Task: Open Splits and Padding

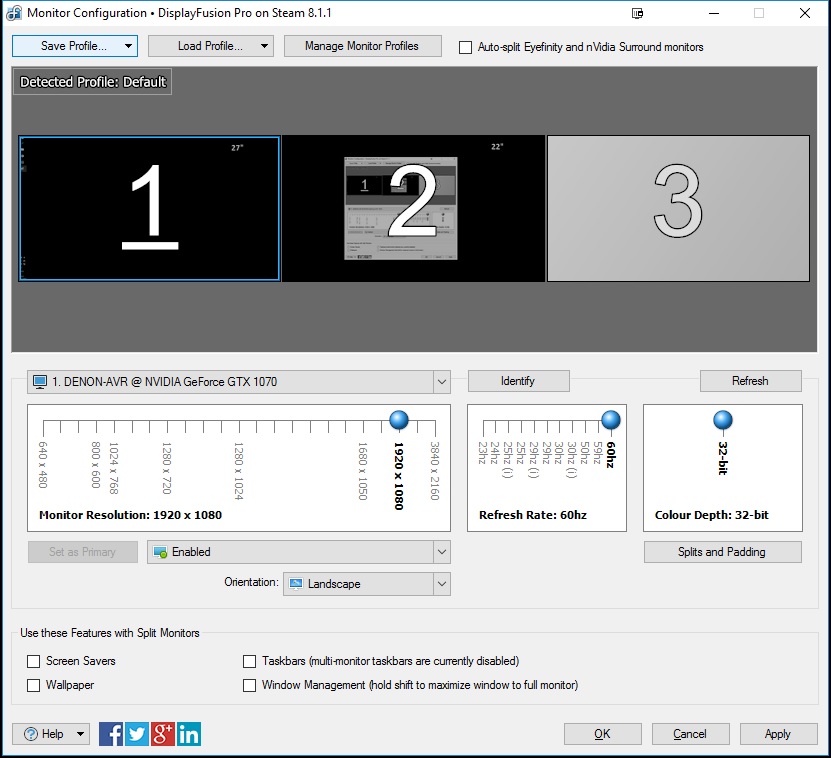Action: 722,552
